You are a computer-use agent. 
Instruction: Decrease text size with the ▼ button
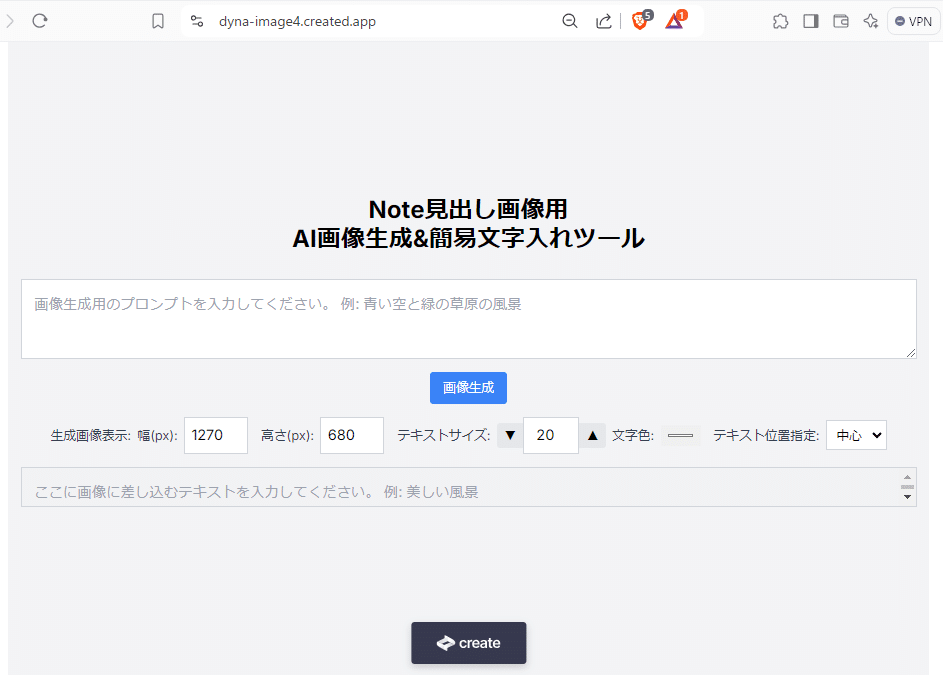pos(510,435)
